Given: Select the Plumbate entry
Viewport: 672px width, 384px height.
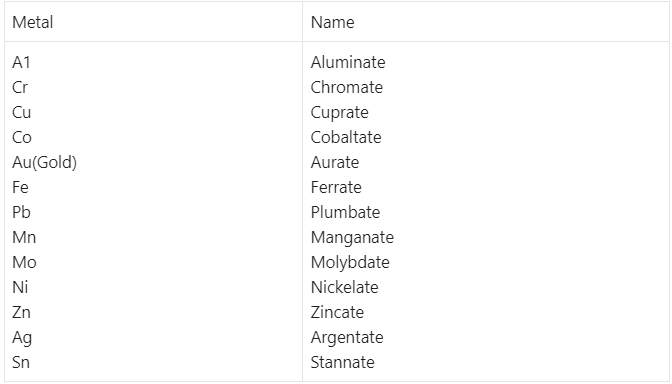Looking at the screenshot, I should tap(345, 213).
